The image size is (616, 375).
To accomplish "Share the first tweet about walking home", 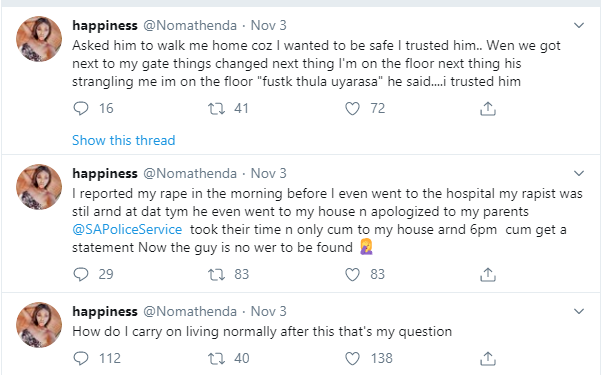I will coord(488,108).
